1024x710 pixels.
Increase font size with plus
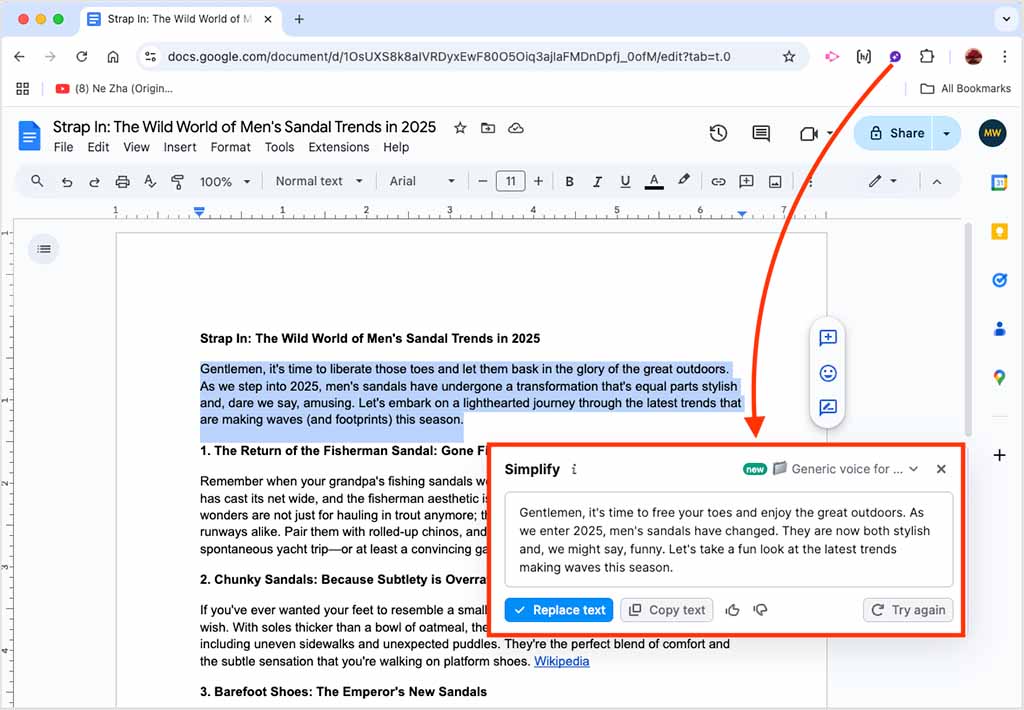(x=538, y=181)
